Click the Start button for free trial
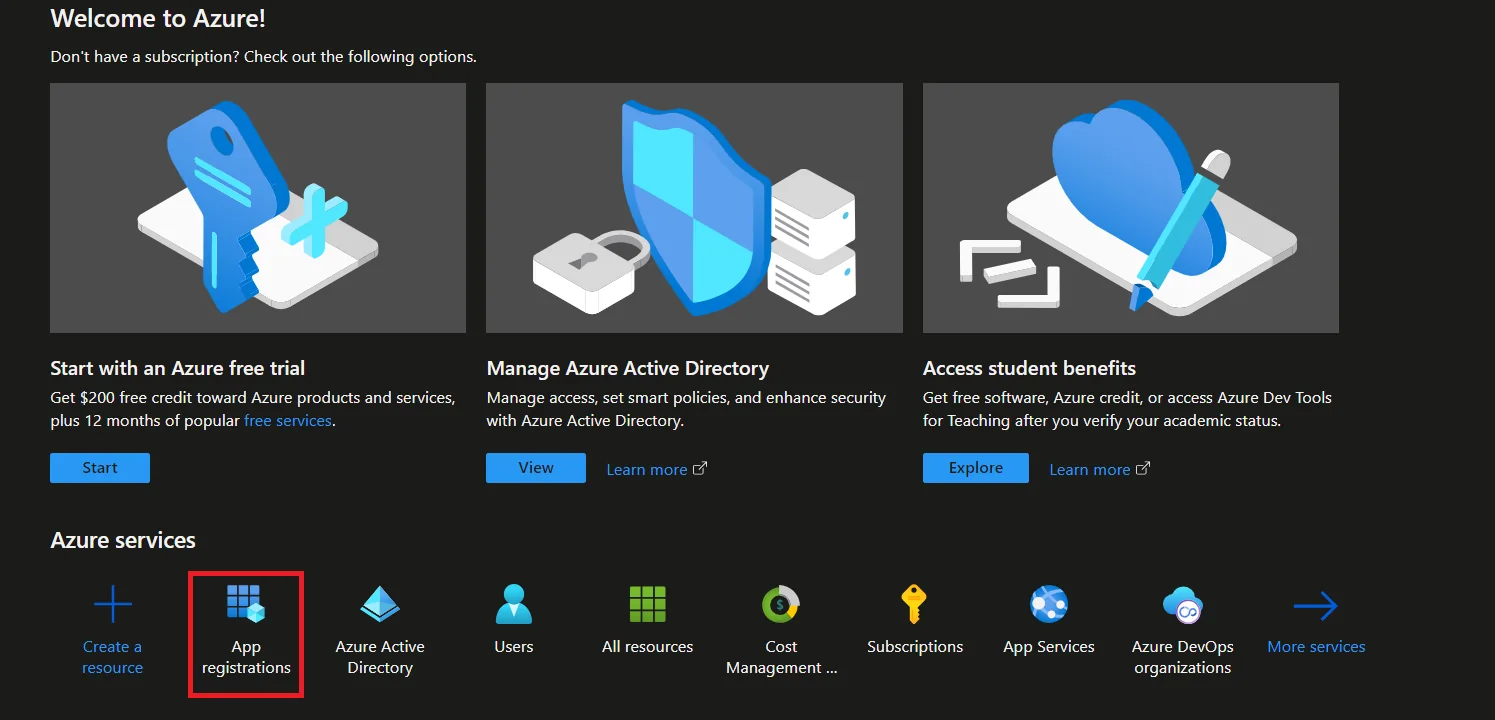The image size is (1495, 720). (100, 468)
